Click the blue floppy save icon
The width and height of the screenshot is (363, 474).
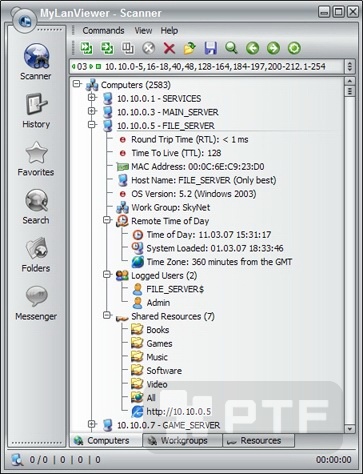[211, 48]
